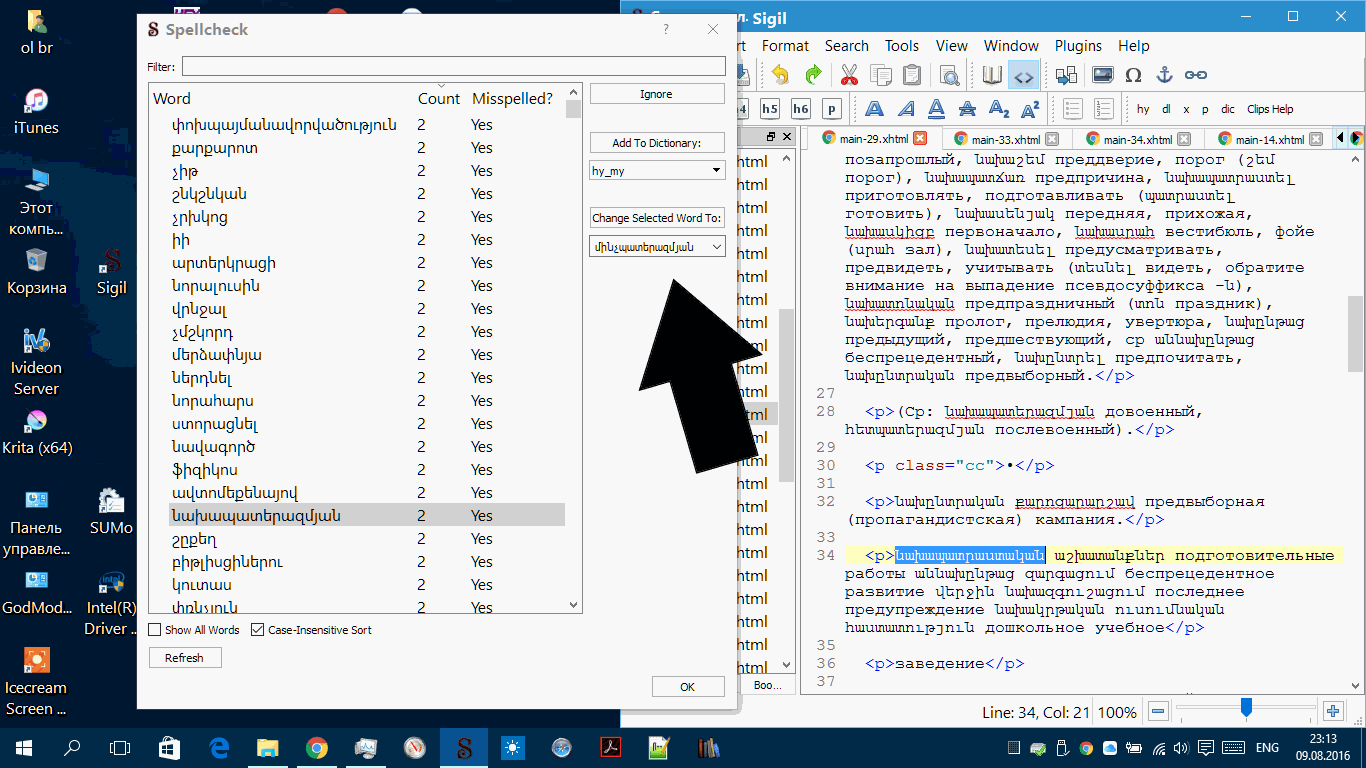Switch to the main-33.xhtml tab

pyautogui.click(x=1005, y=140)
